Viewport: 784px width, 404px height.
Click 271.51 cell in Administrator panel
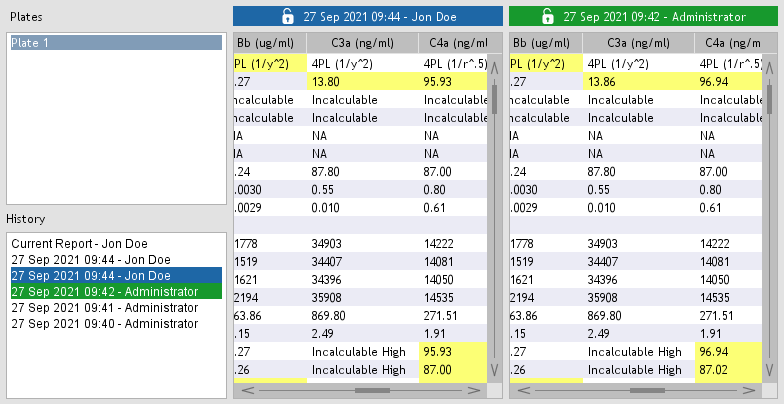[x=728, y=316]
